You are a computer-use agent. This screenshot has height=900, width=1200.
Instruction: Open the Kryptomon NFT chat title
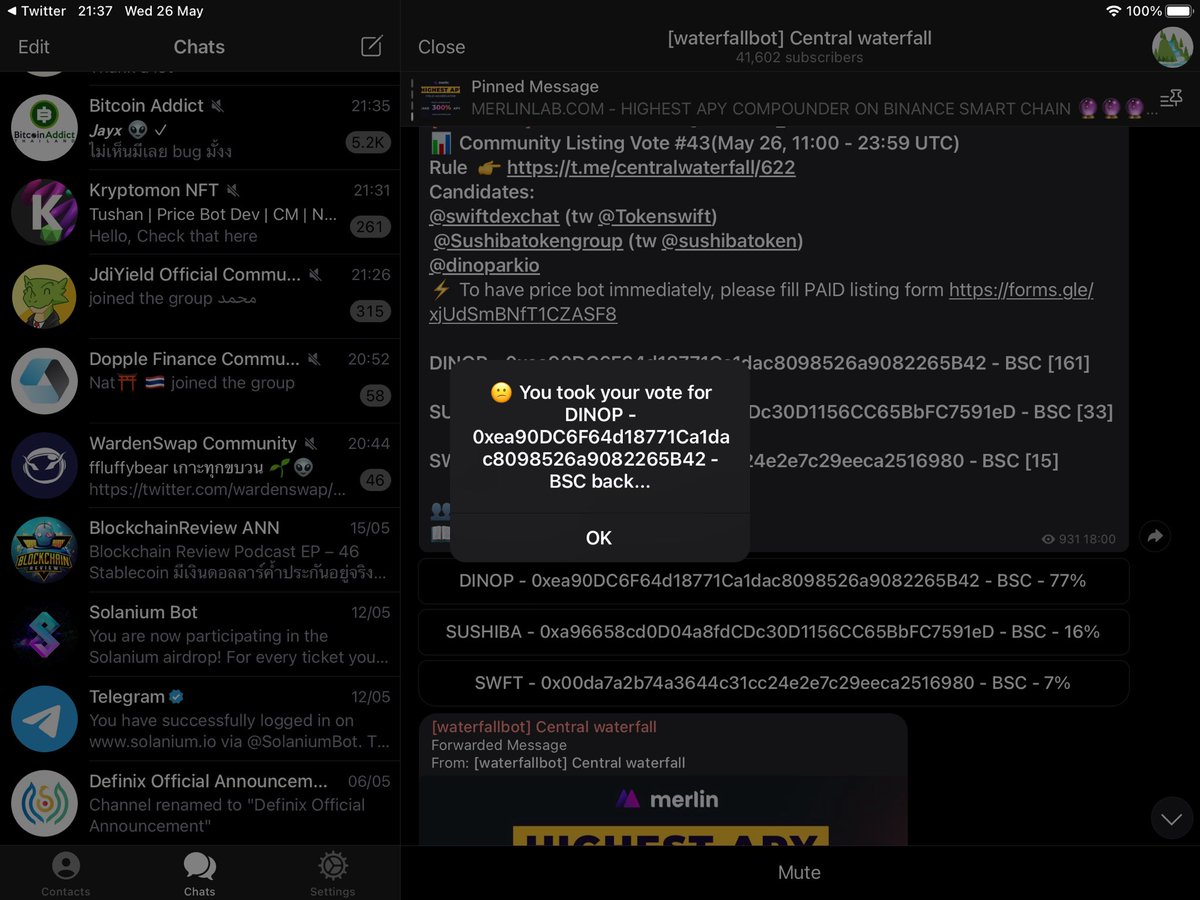pos(154,190)
